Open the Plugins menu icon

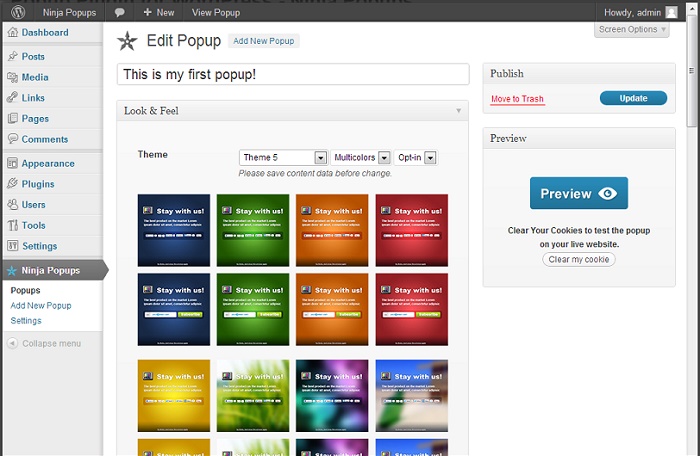click(12, 184)
